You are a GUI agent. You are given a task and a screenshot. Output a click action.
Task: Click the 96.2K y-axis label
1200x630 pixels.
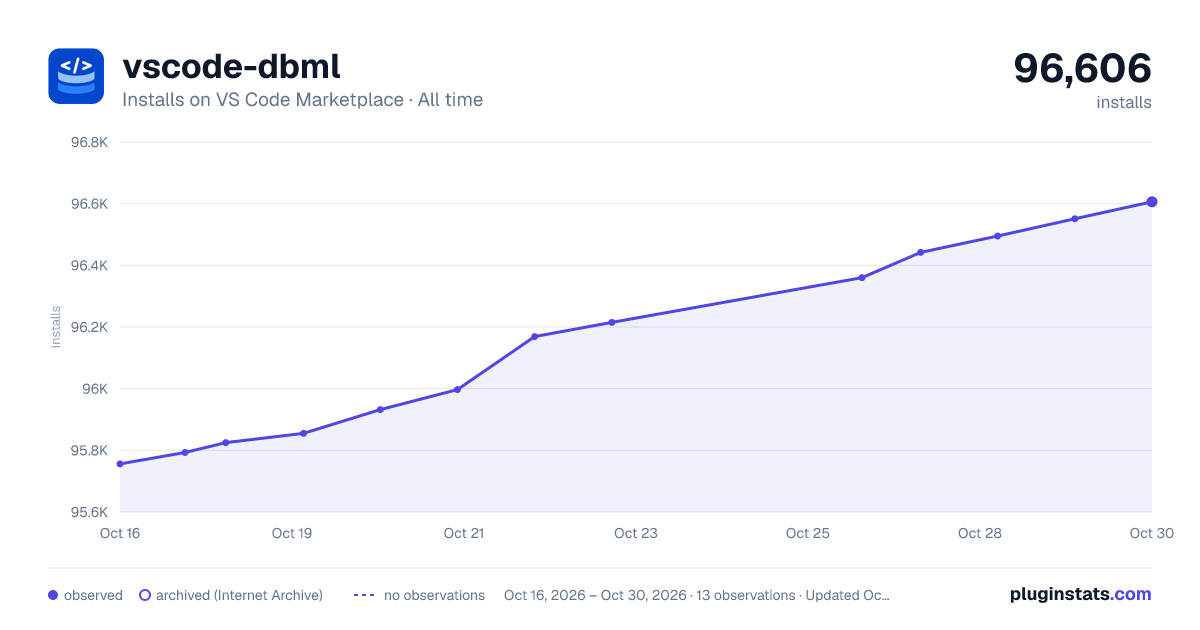(x=88, y=327)
